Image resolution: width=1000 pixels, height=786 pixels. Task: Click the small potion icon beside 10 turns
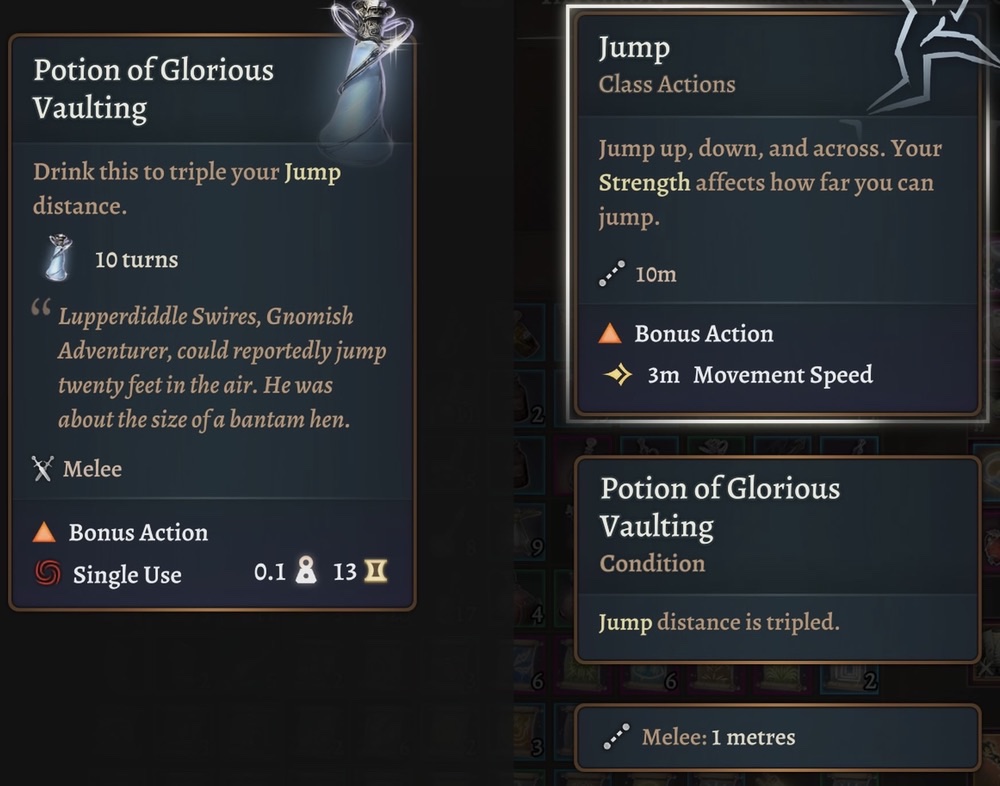point(59,260)
